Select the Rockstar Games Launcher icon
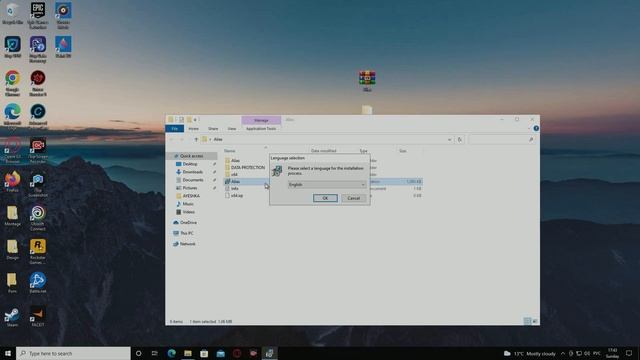The width and height of the screenshot is (640, 360). pos(38,251)
